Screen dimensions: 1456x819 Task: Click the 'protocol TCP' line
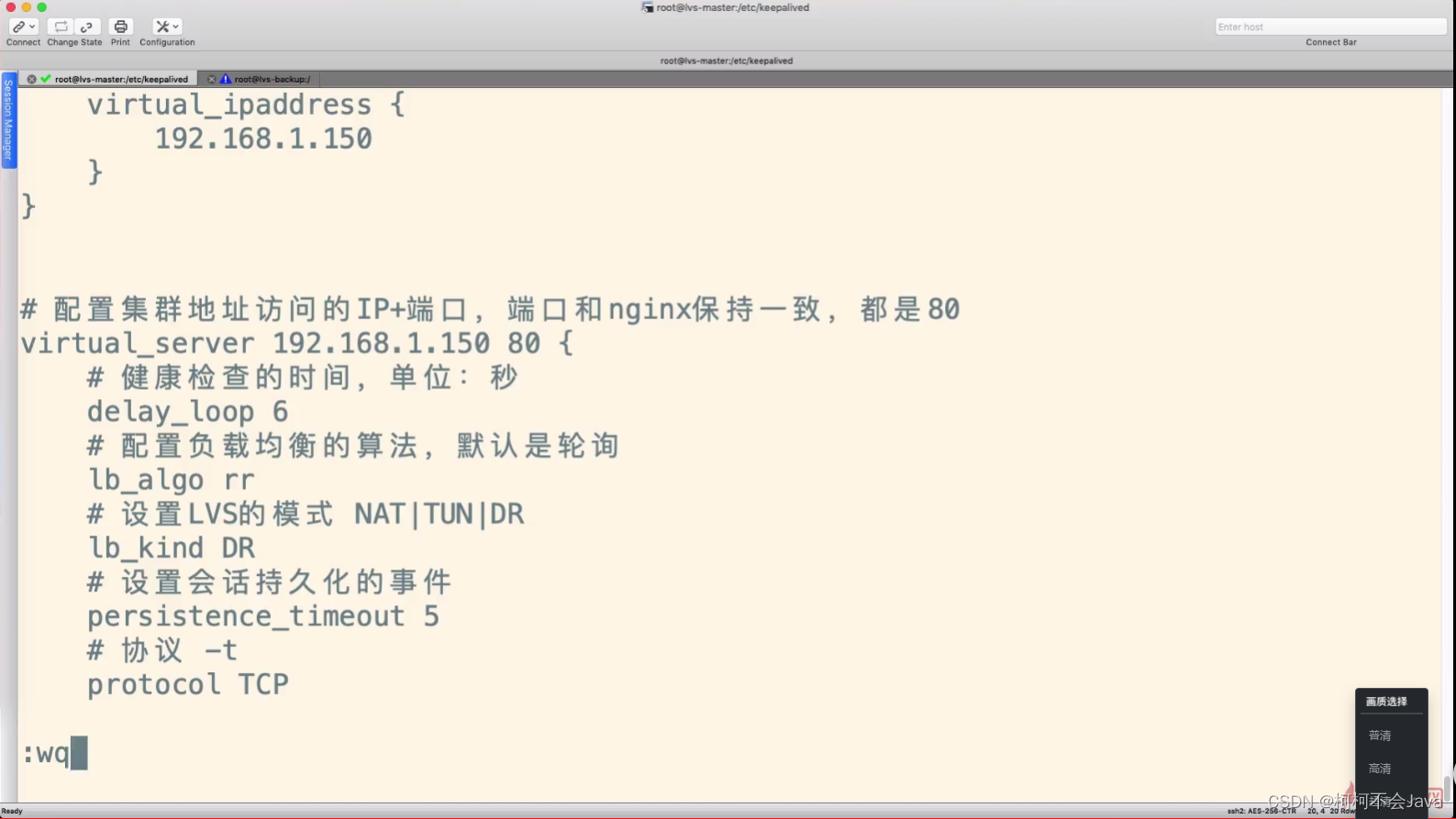188,684
